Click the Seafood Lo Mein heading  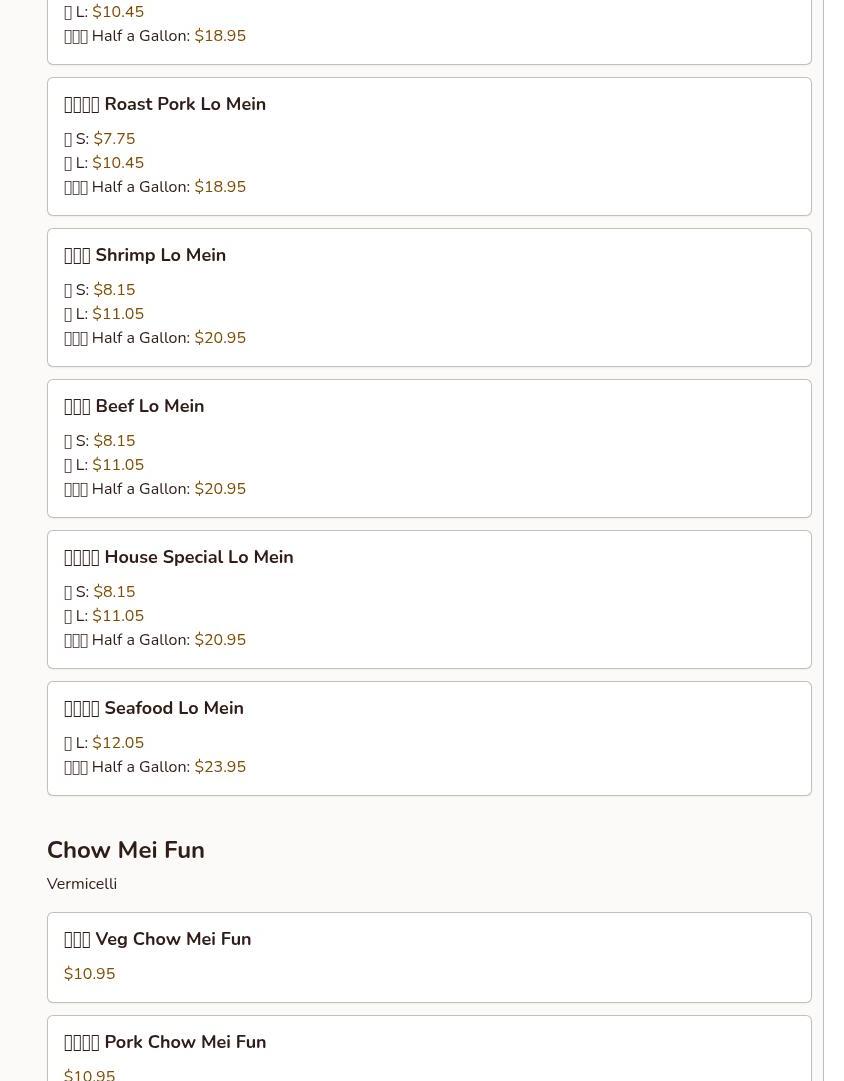pyautogui.click(x=154, y=708)
